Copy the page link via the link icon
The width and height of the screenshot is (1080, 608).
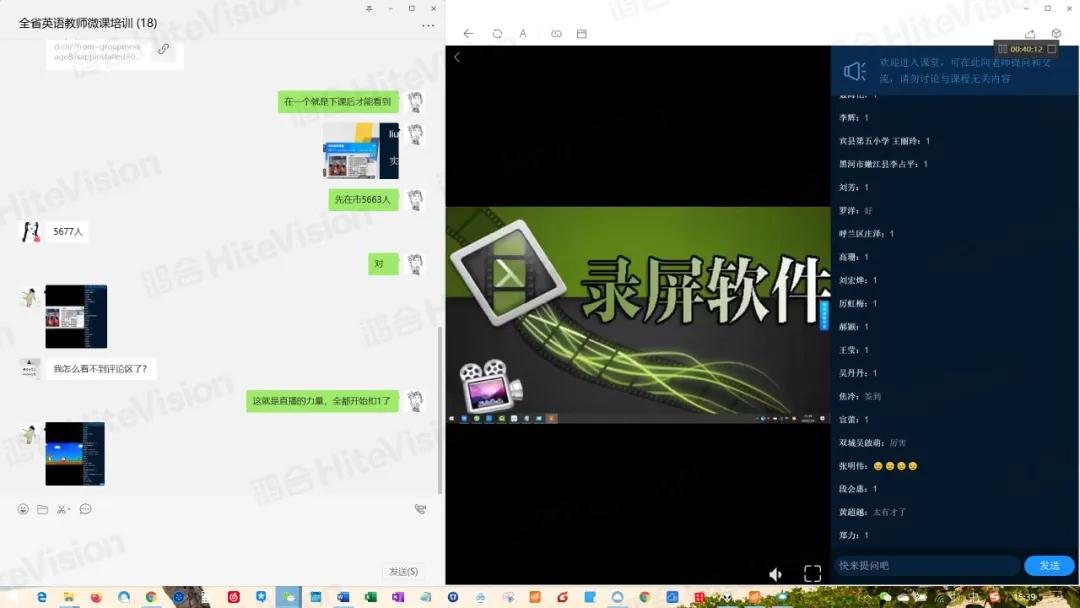[556, 33]
